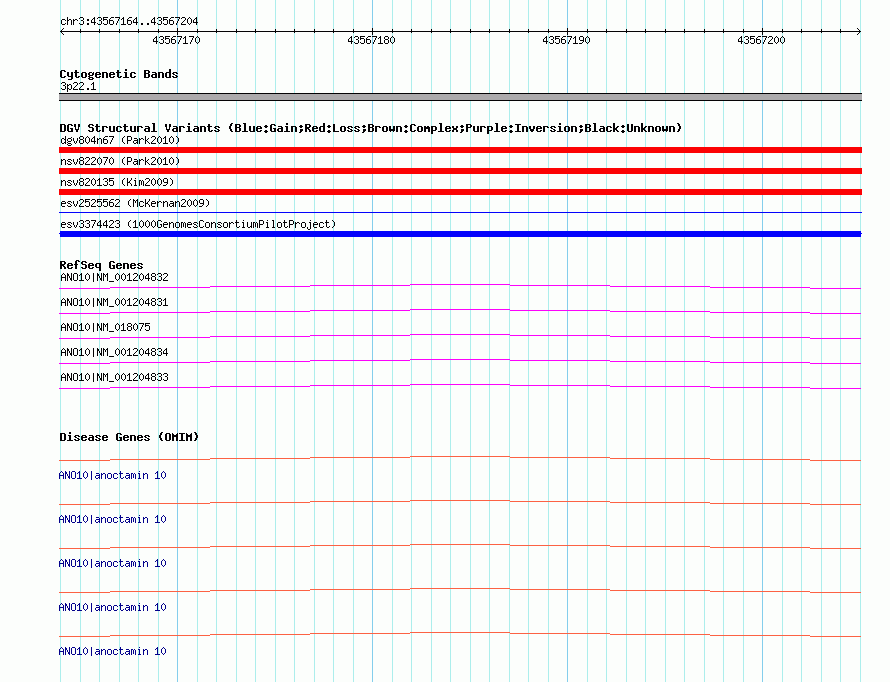Click ruler position label 43567180
Screen dimensions: 890x682
click(371, 40)
